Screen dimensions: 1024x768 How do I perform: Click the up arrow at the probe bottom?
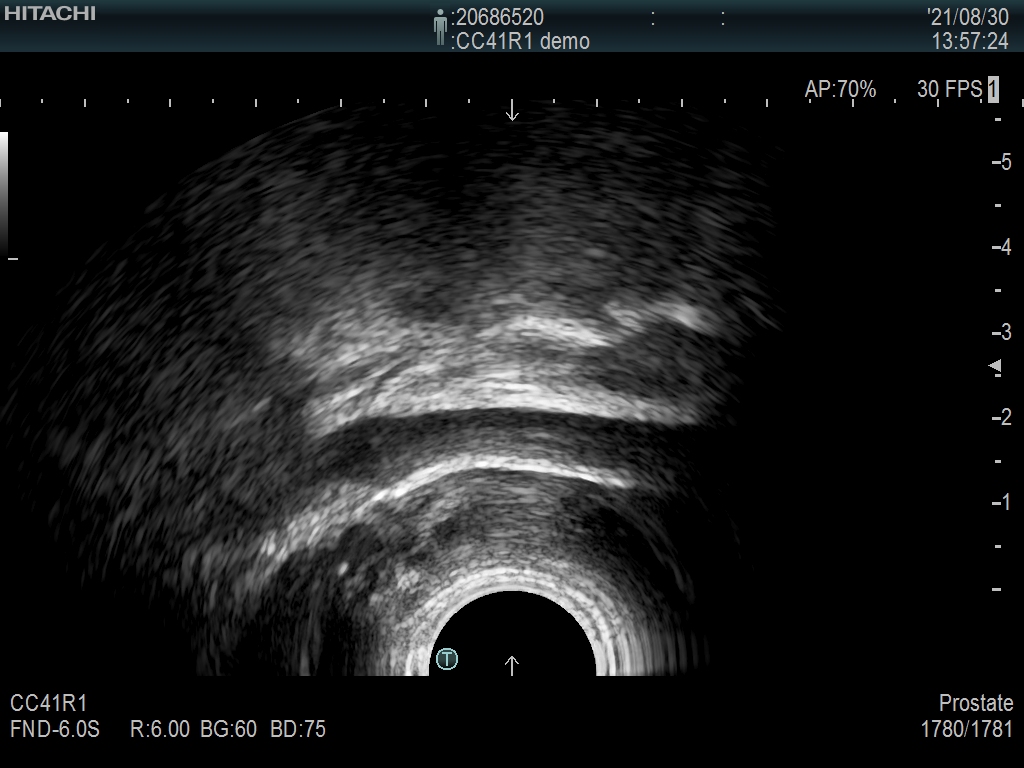(512, 665)
